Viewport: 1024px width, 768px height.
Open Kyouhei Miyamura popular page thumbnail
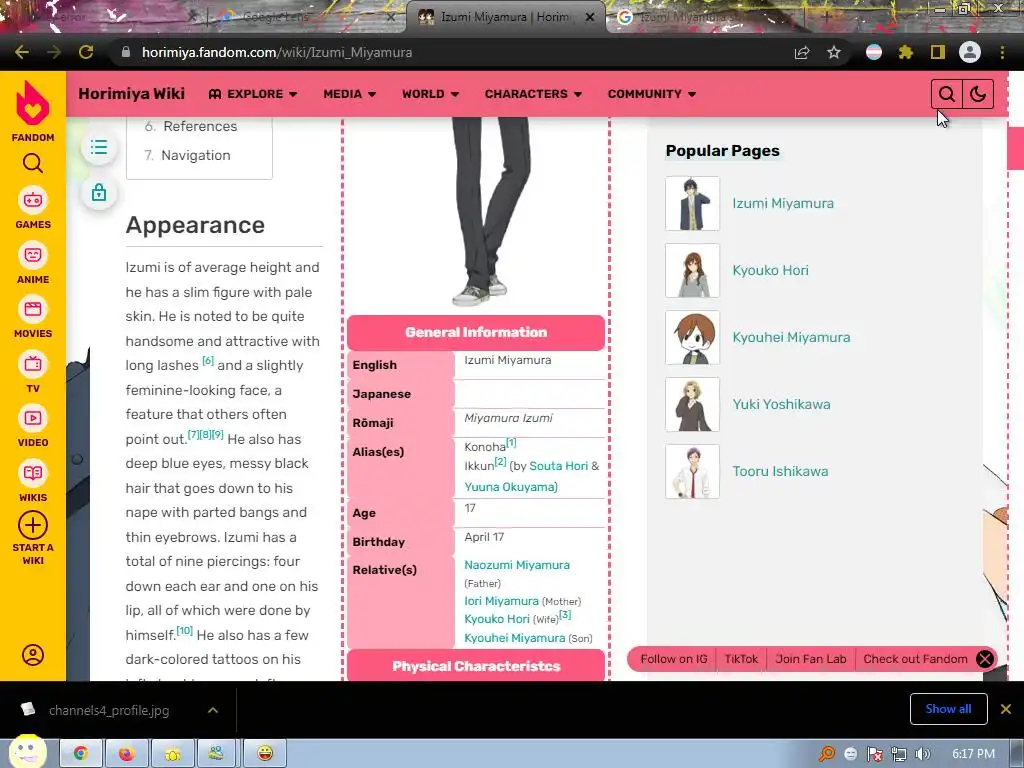point(692,338)
